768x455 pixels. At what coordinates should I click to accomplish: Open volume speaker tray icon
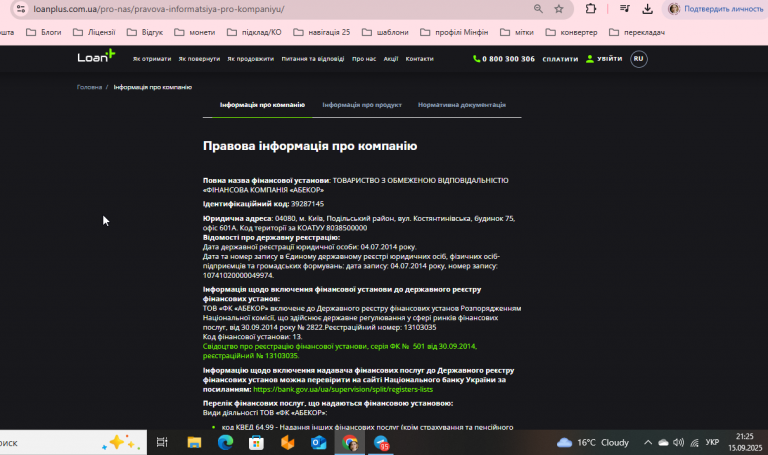[678, 442]
